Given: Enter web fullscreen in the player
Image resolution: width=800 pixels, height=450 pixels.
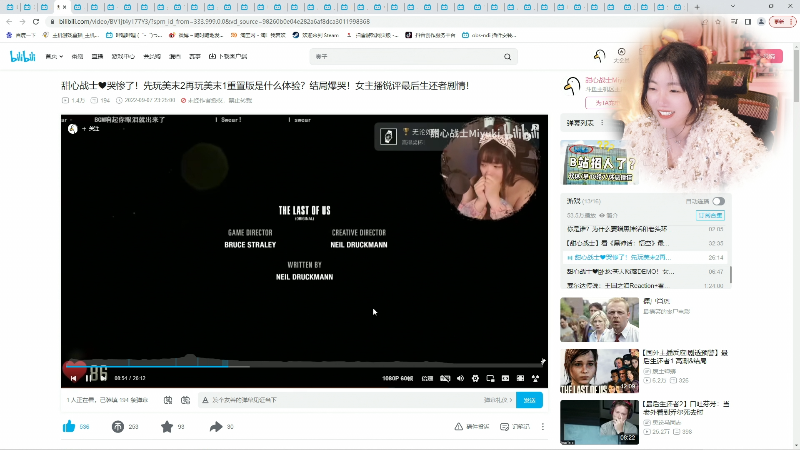Looking at the screenshot, I should (x=520, y=378).
